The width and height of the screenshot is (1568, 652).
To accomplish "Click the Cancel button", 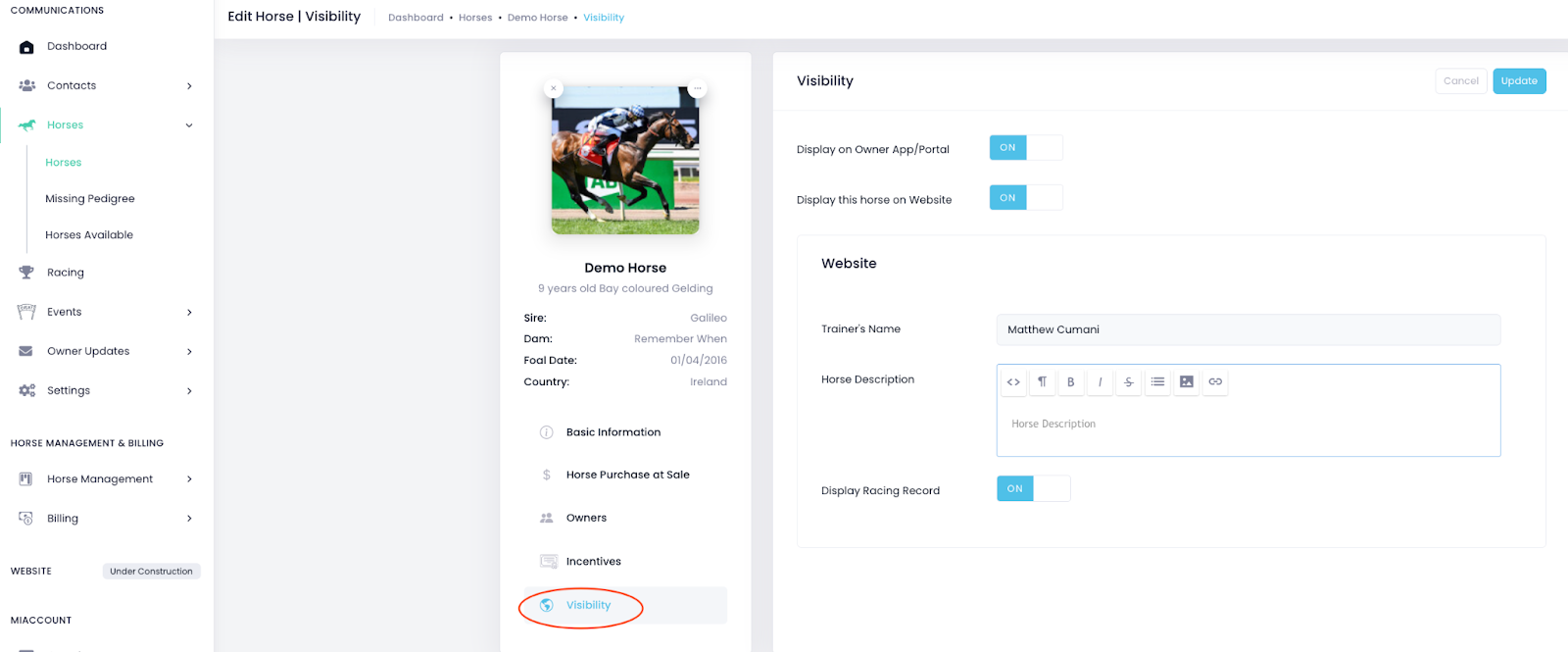I will tap(1460, 81).
